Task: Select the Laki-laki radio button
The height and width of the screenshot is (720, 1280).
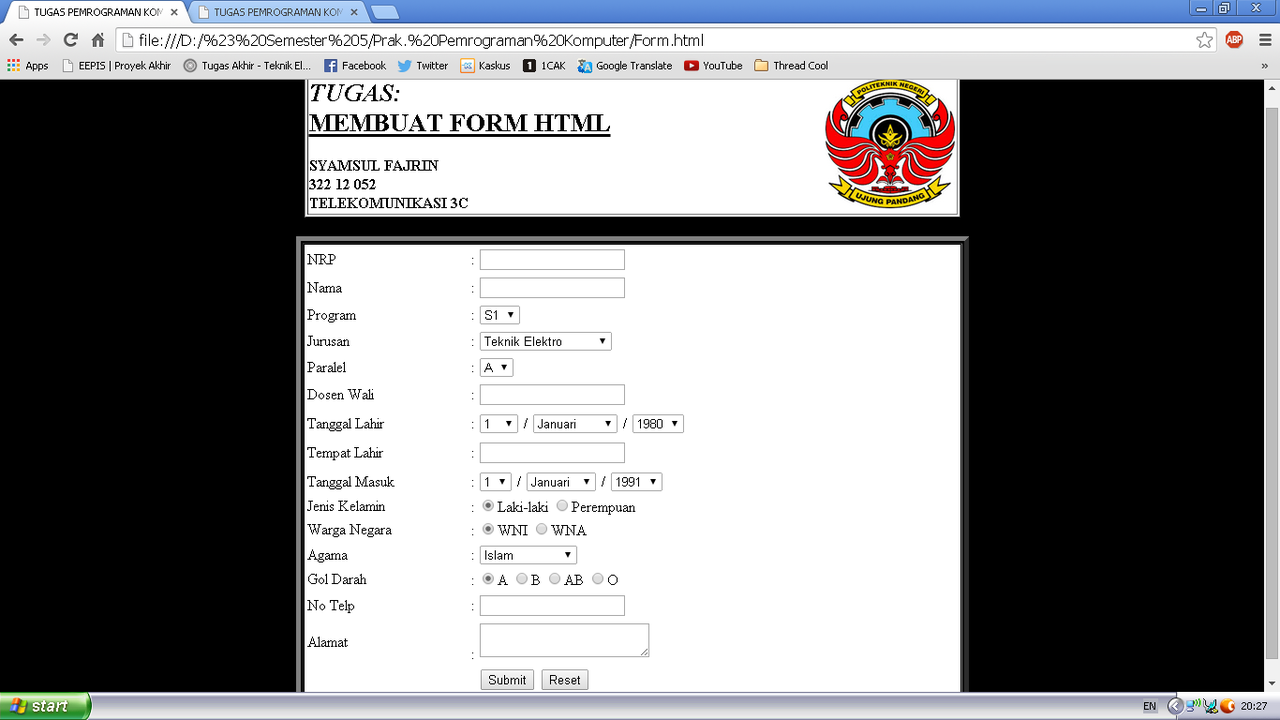Action: tap(488, 506)
